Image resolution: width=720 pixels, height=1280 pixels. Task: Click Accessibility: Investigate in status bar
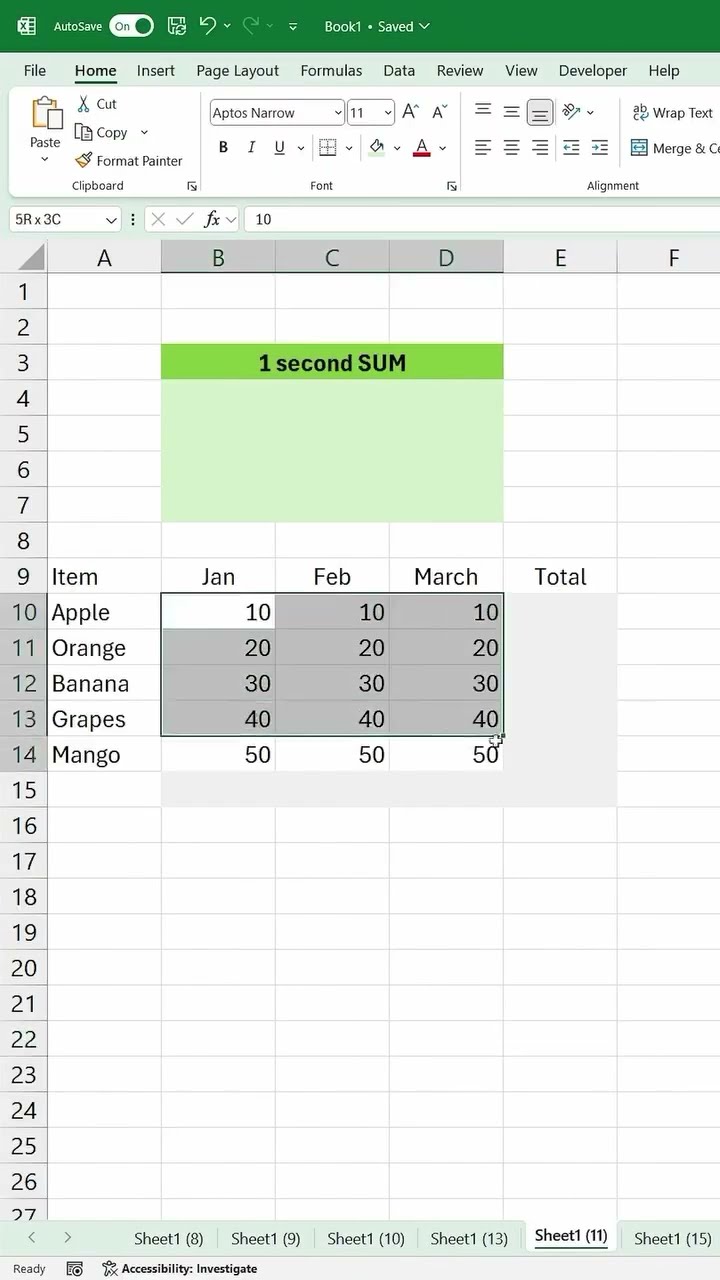click(180, 1269)
